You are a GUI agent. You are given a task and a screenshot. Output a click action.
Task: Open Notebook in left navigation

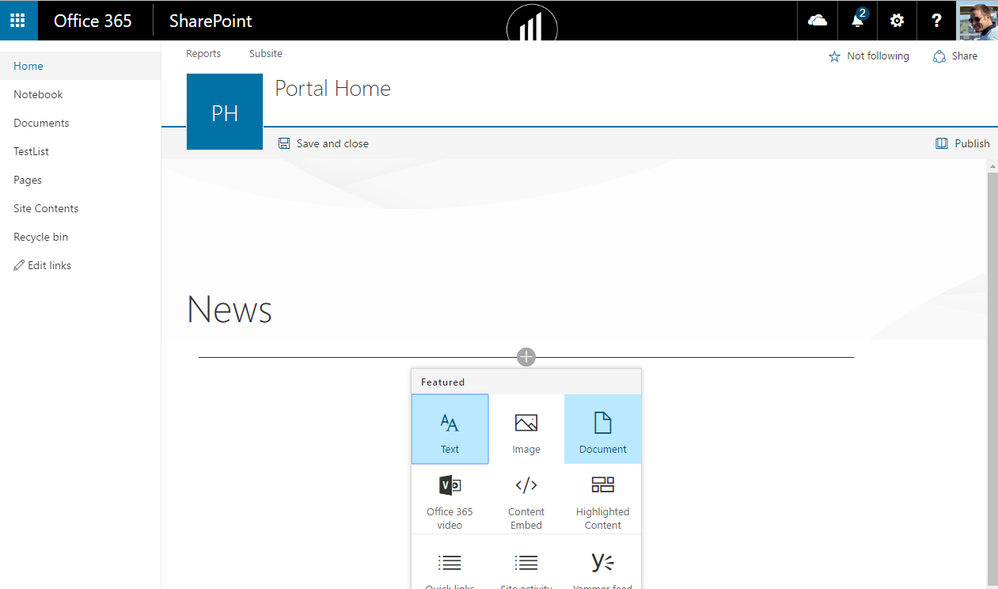point(80,94)
